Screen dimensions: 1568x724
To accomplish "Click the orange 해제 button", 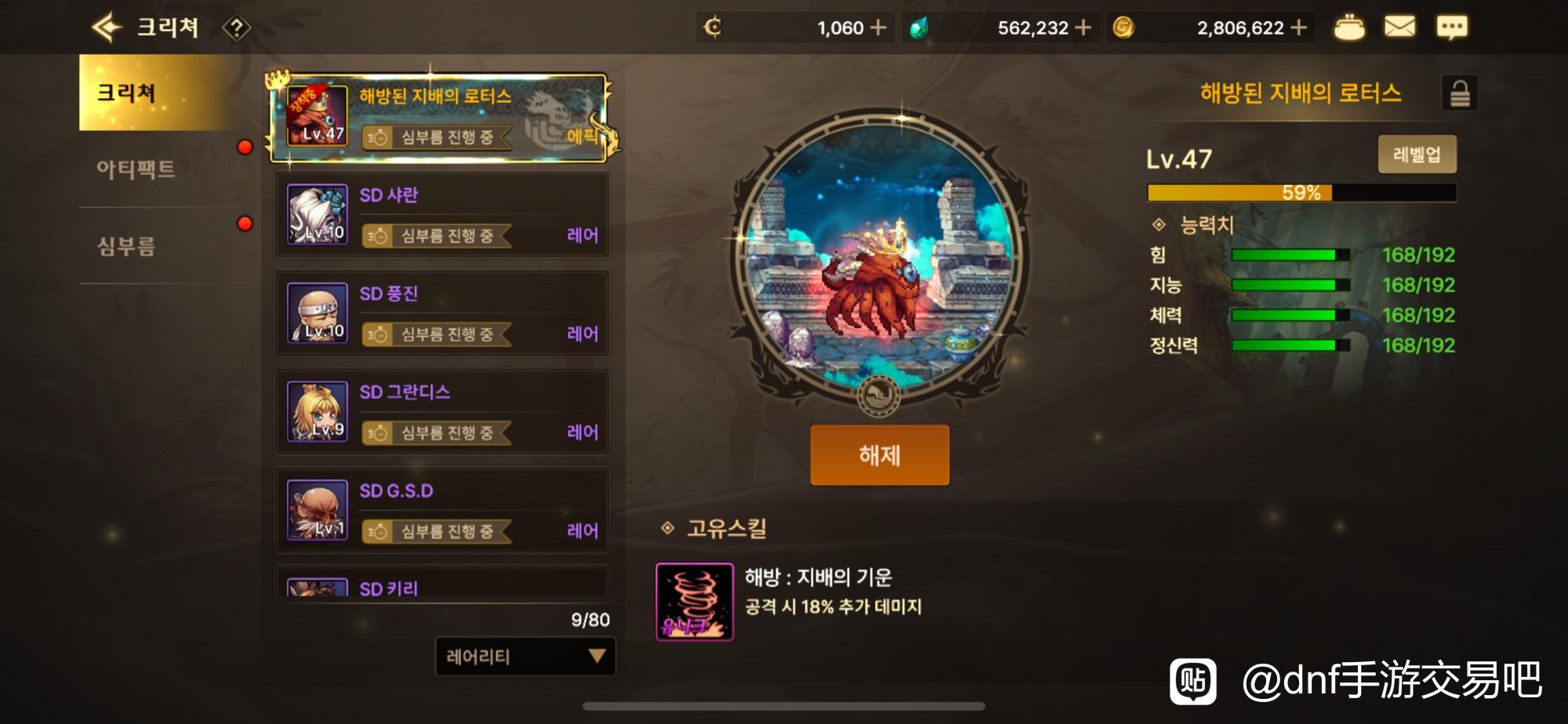I will [x=880, y=455].
